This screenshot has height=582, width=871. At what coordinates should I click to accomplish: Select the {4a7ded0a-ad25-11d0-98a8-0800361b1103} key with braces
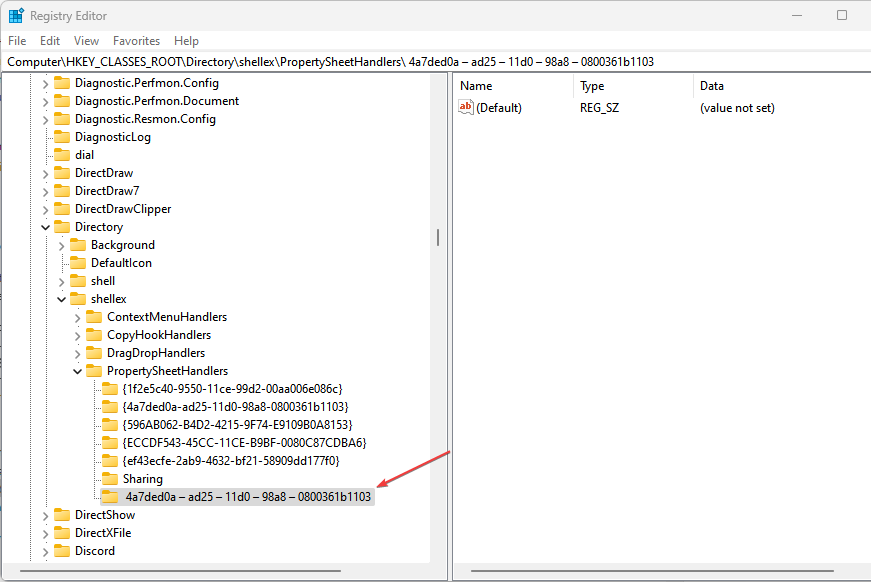pyautogui.click(x=235, y=407)
